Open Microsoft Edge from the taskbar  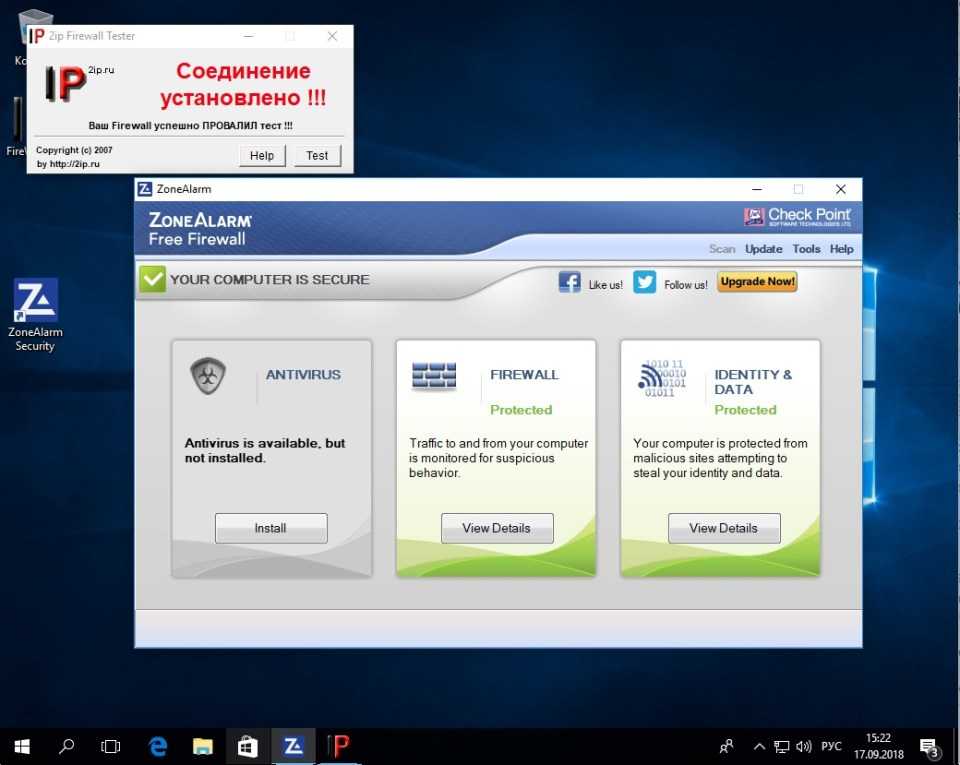point(158,746)
